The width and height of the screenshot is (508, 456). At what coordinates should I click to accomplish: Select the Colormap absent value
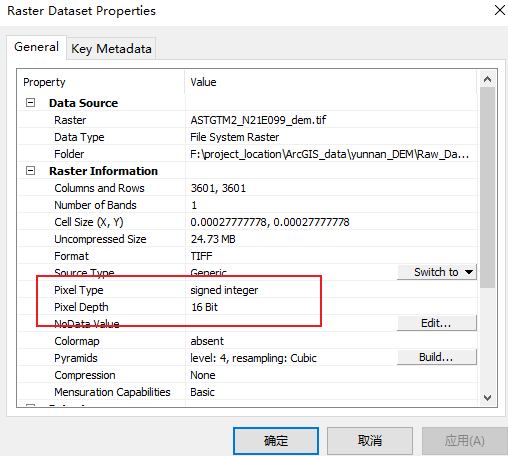click(x=207, y=341)
